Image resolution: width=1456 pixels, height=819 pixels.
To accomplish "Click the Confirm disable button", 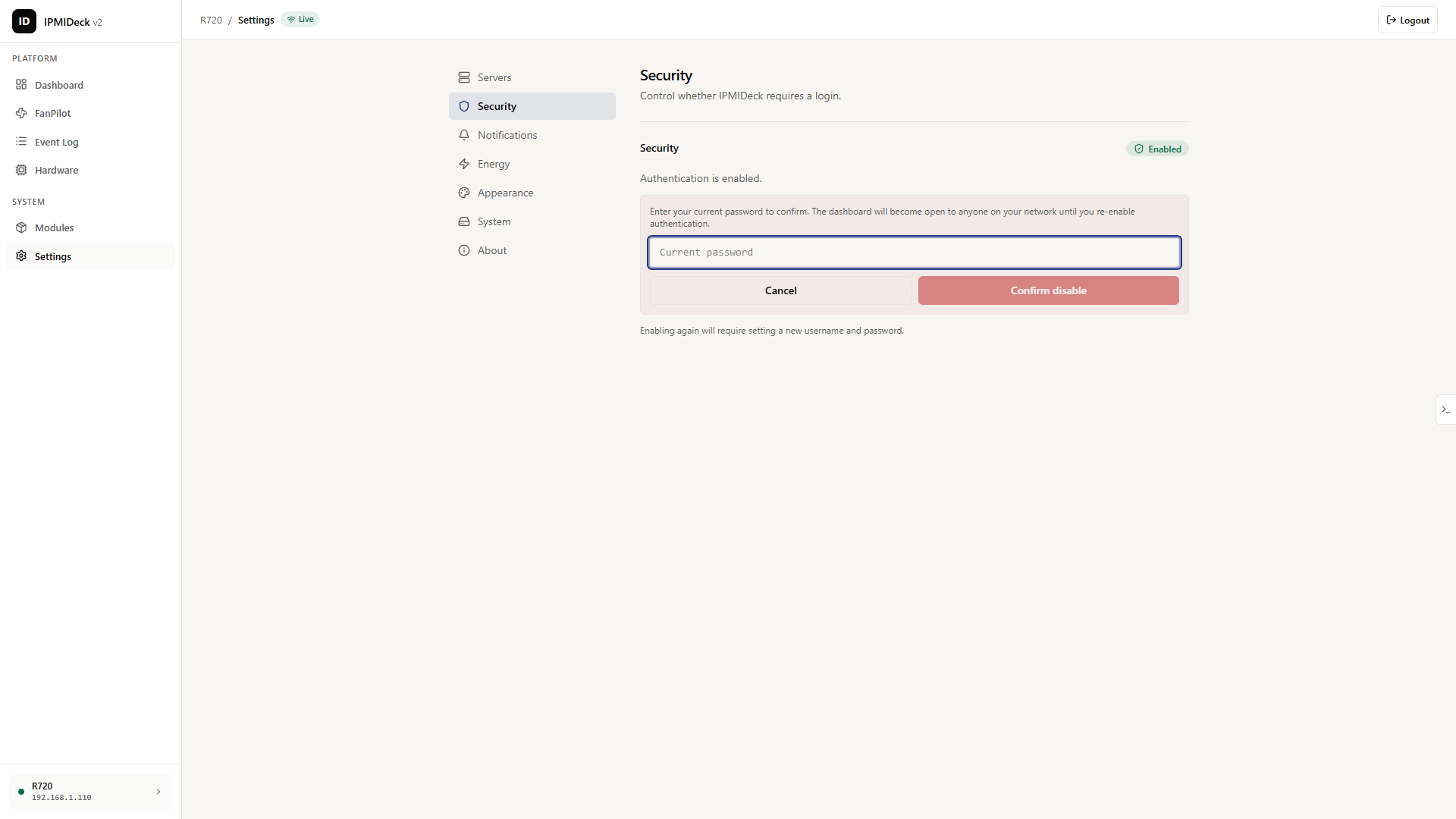I will [x=1048, y=290].
